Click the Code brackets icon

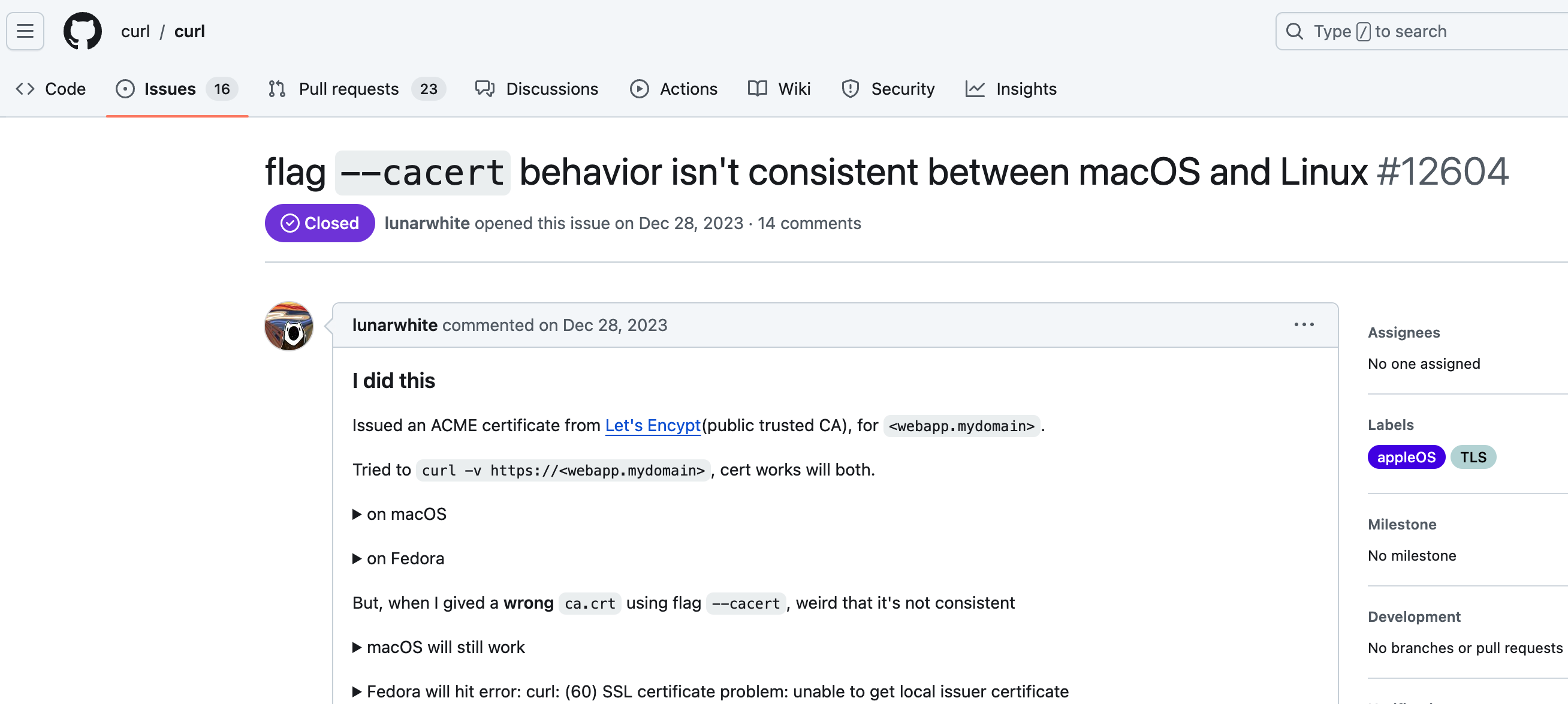(25, 89)
